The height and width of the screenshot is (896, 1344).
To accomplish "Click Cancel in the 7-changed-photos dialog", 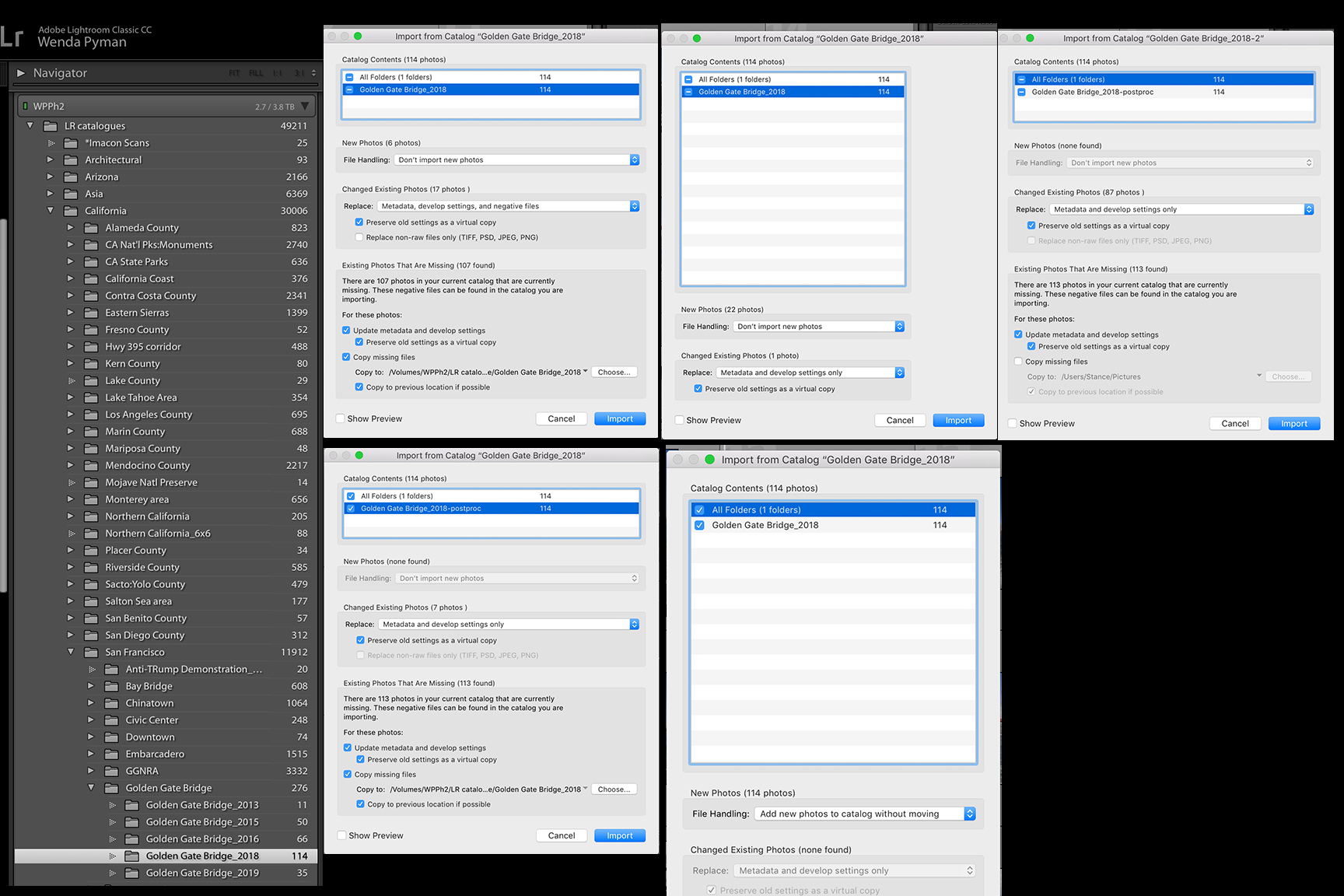I will coord(562,835).
